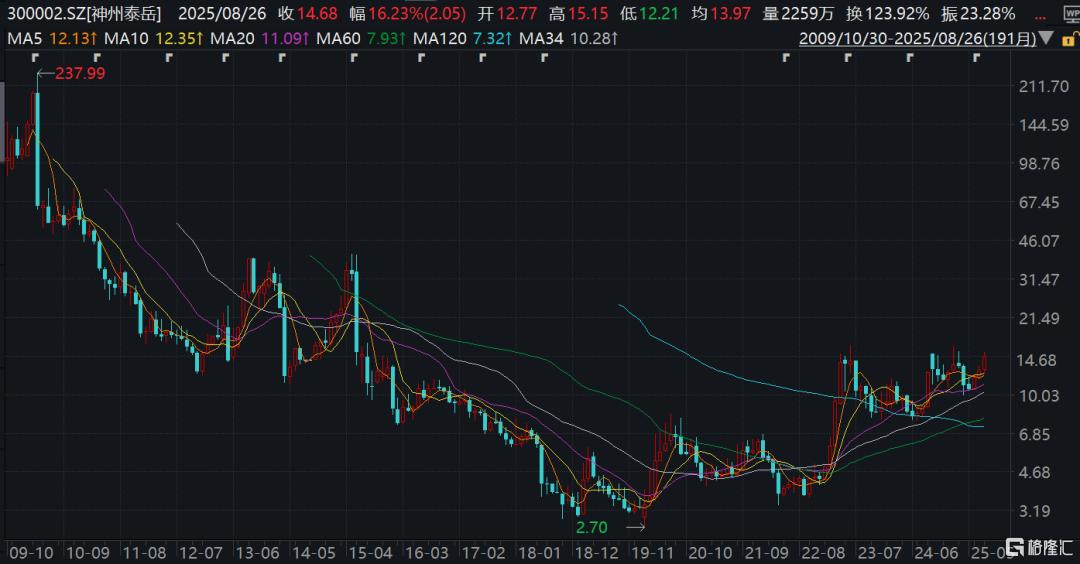Click the current price 14.68 axis label
The width and height of the screenshot is (1080, 564).
click(1037, 361)
